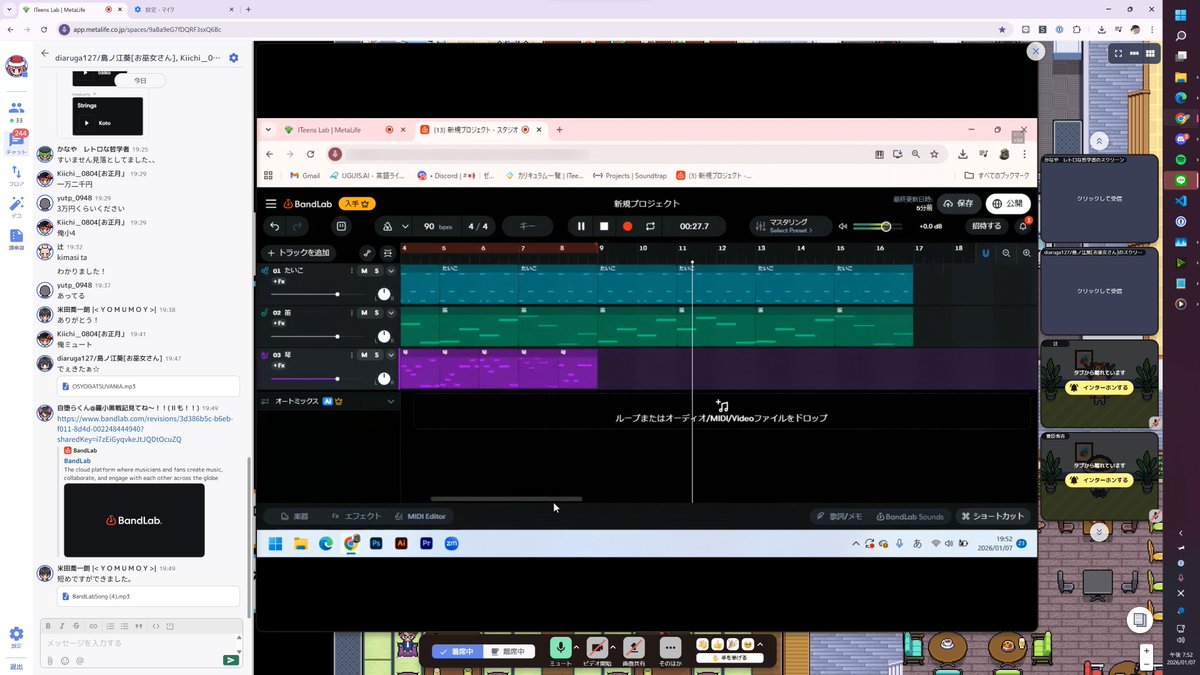Open the 楽器 instrument tab

pos(295,516)
